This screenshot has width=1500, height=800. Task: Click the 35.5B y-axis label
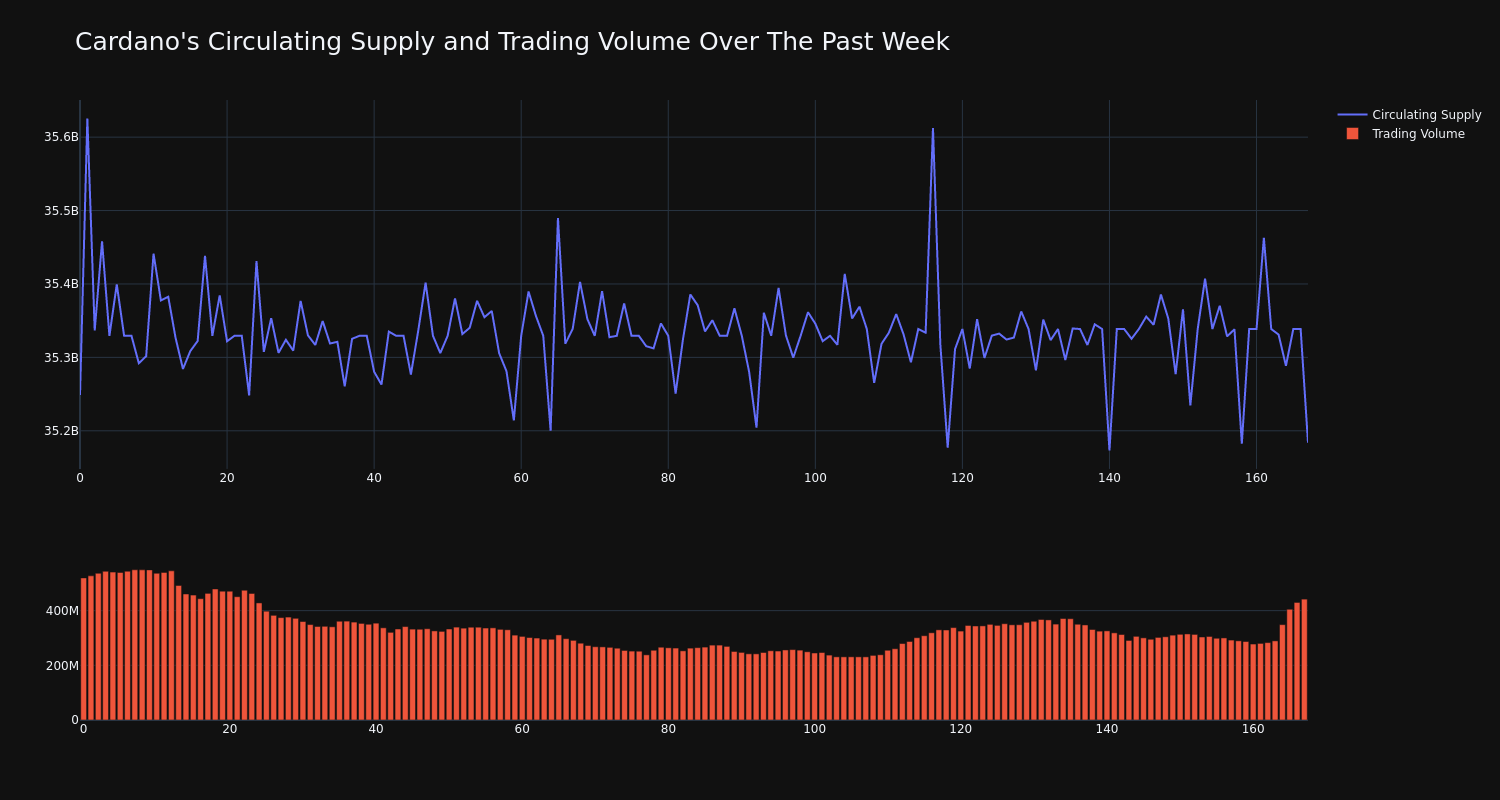(x=61, y=211)
